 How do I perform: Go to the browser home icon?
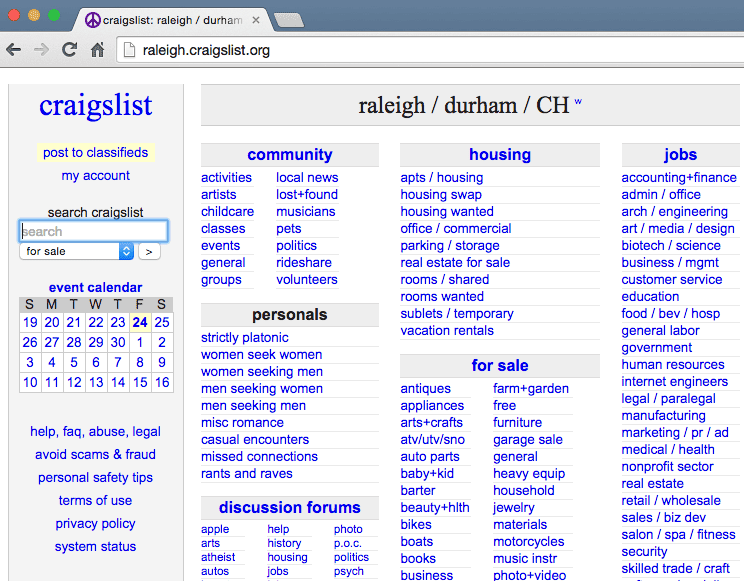(x=97, y=49)
